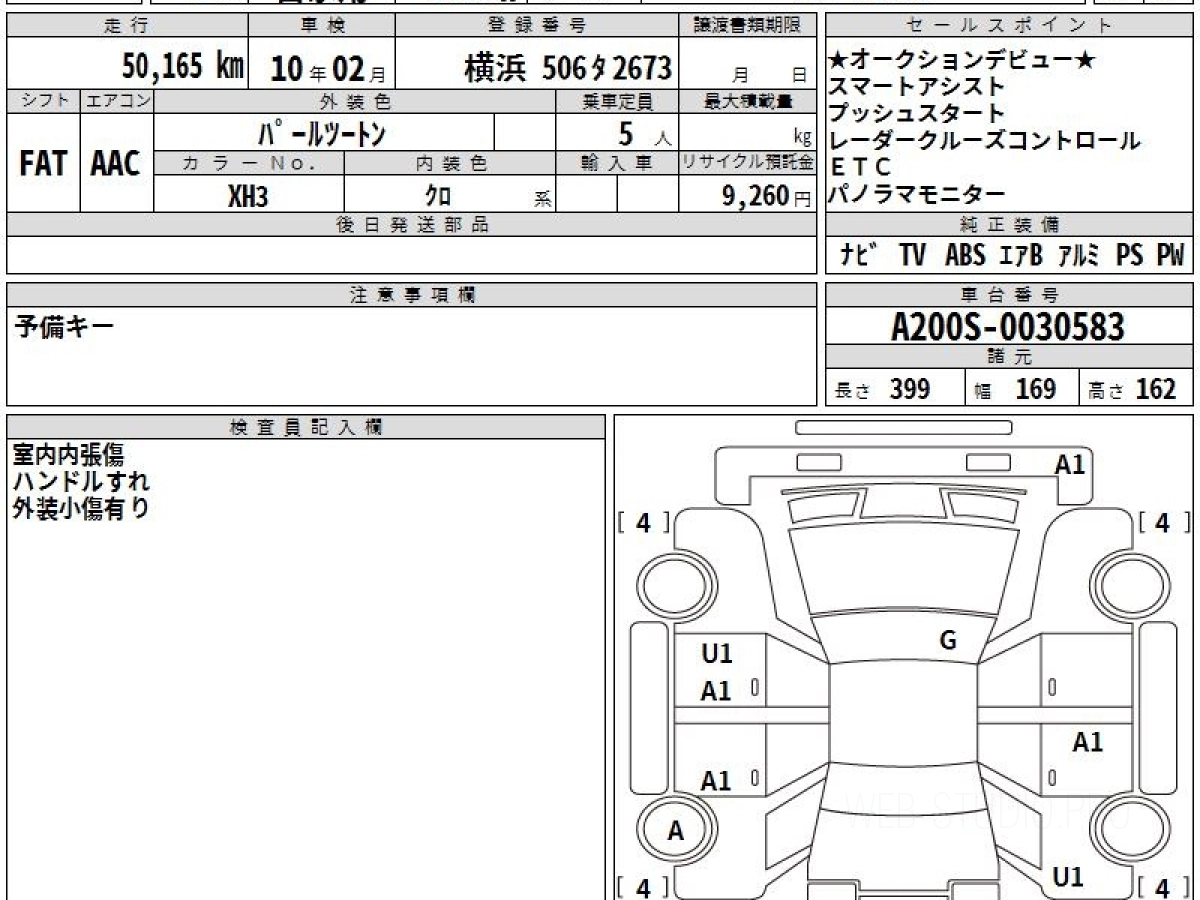Click the G mark on the windshield
1200x900 pixels.
pos(948,641)
